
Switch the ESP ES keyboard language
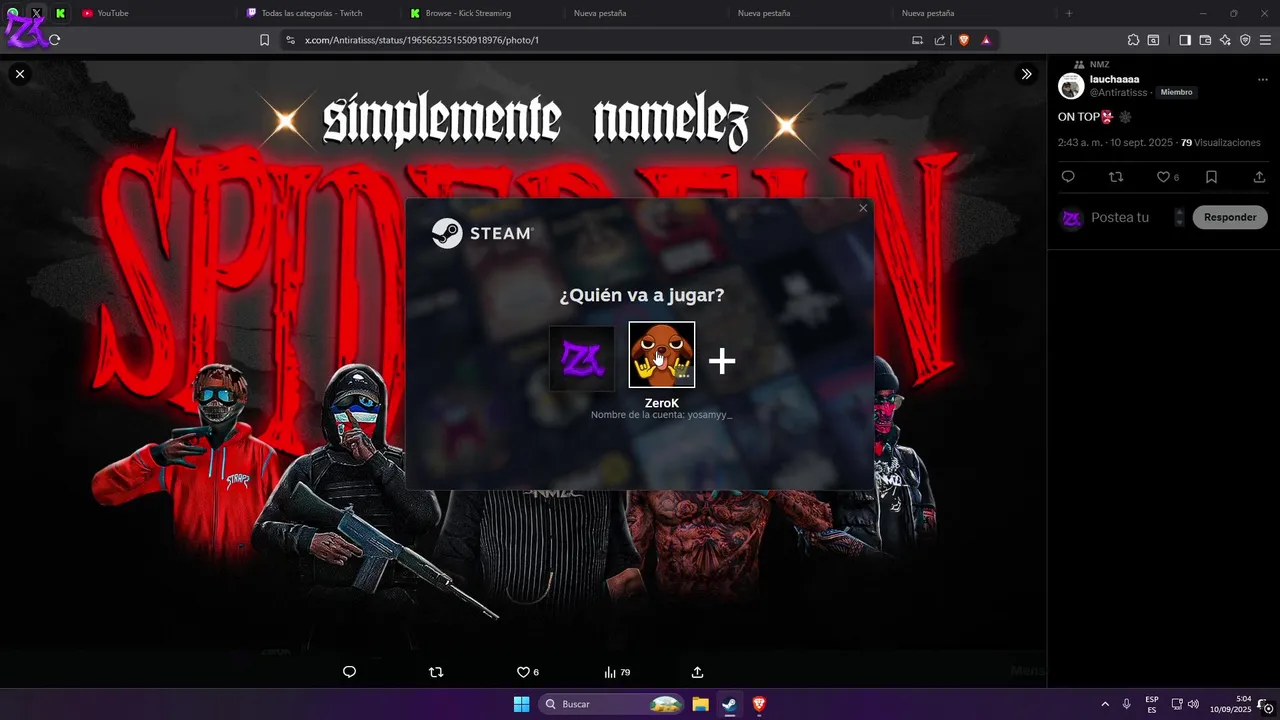tap(1152, 704)
